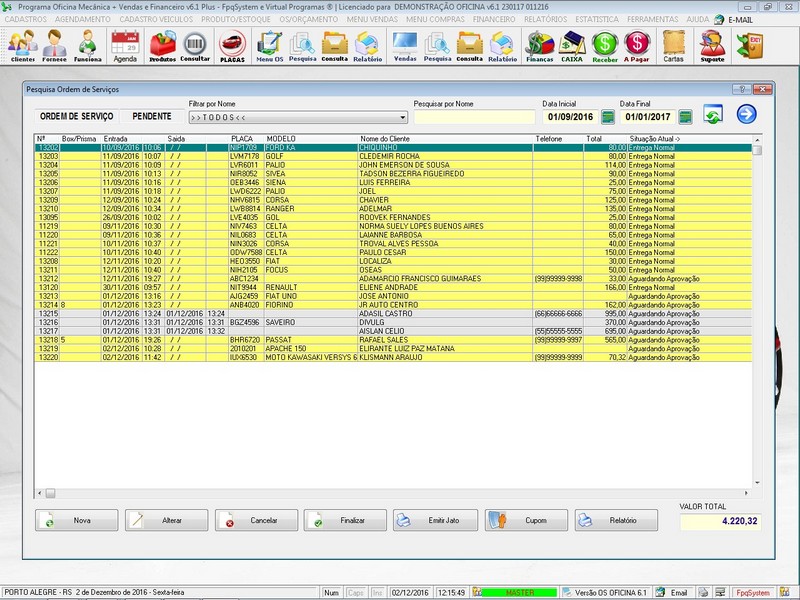Open the FINANCEIRO menu
This screenshot has height=600, width=800.
pyautogui.click(x=494, y=19)
